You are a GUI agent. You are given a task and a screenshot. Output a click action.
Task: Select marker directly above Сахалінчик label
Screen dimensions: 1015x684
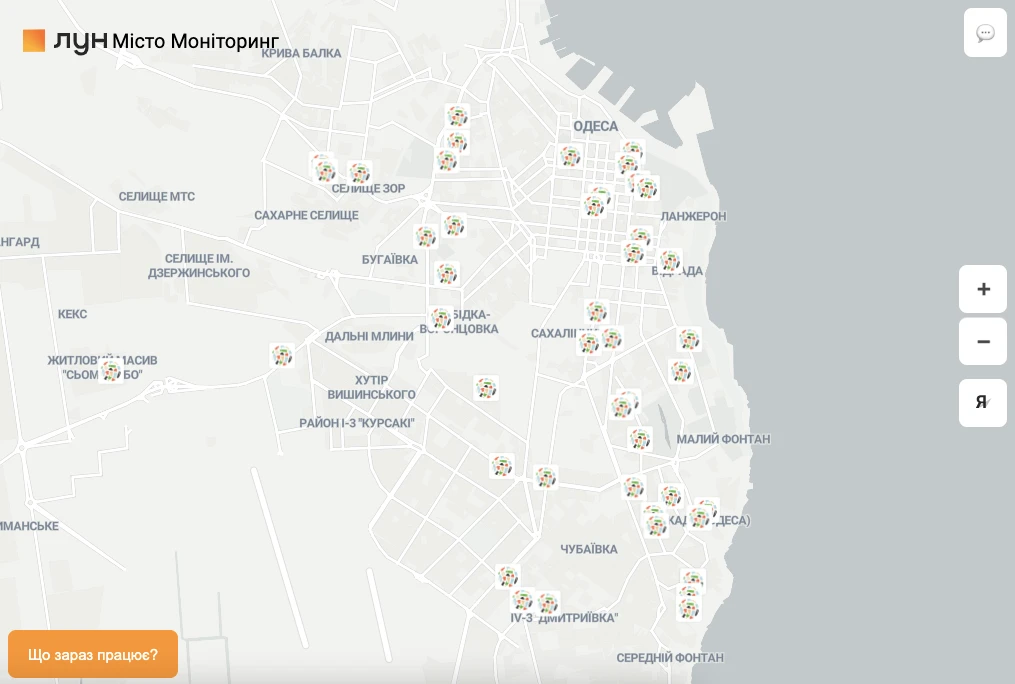(597, 312)
